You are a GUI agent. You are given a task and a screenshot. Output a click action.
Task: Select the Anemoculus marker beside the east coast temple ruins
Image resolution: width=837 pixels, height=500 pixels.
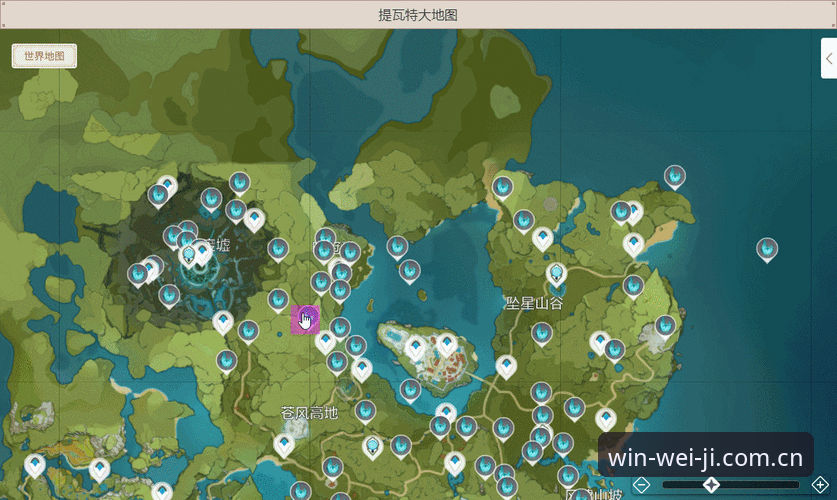click(666, 327)
